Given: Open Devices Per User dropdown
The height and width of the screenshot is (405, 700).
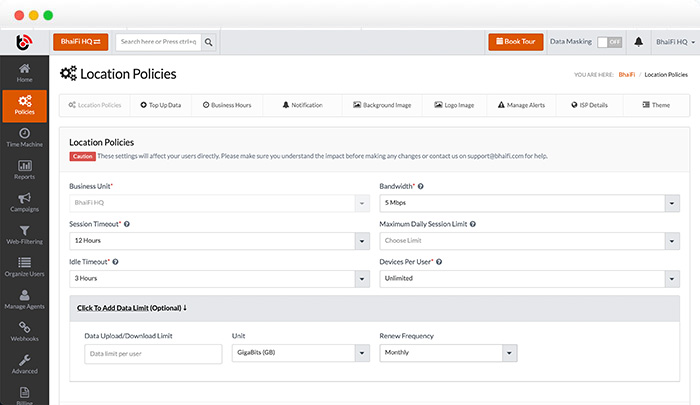Looking at the screenshot, I should point(524,279).
